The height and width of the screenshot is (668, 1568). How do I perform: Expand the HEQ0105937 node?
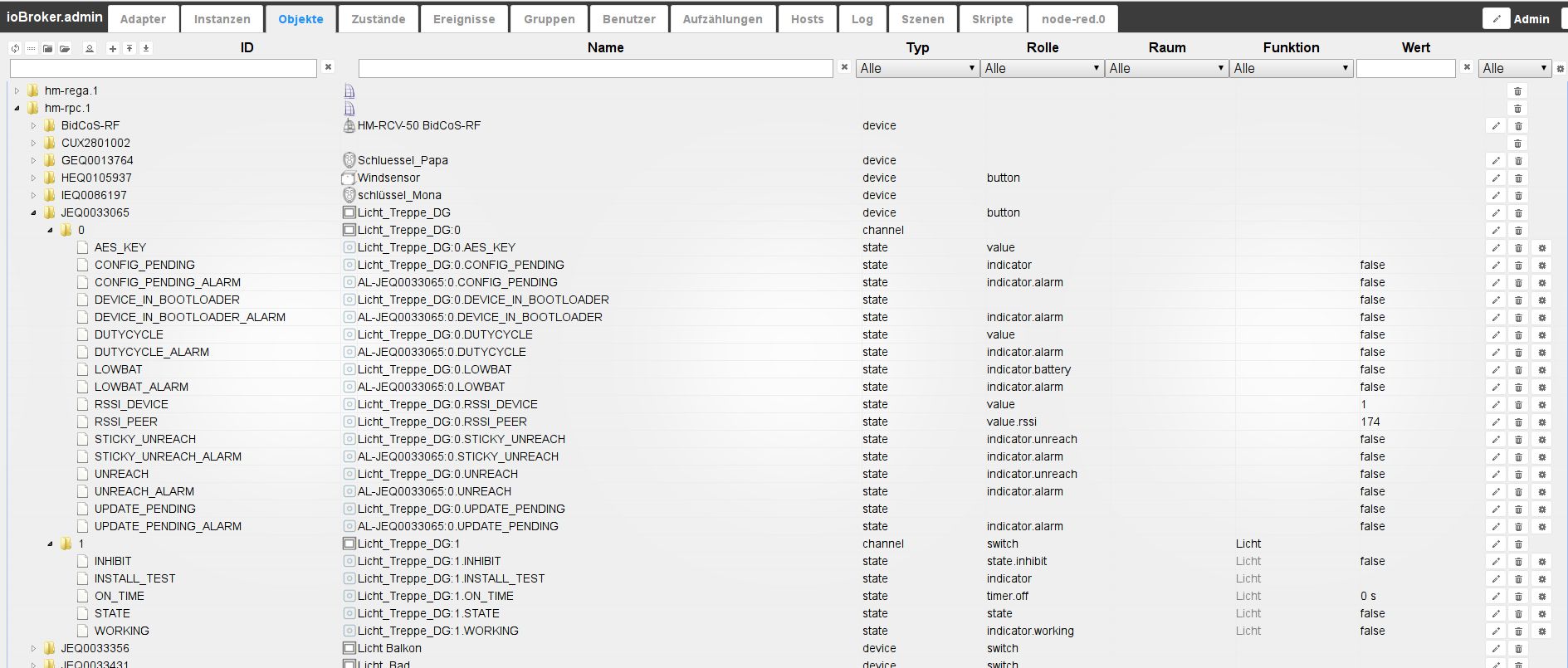33,178
